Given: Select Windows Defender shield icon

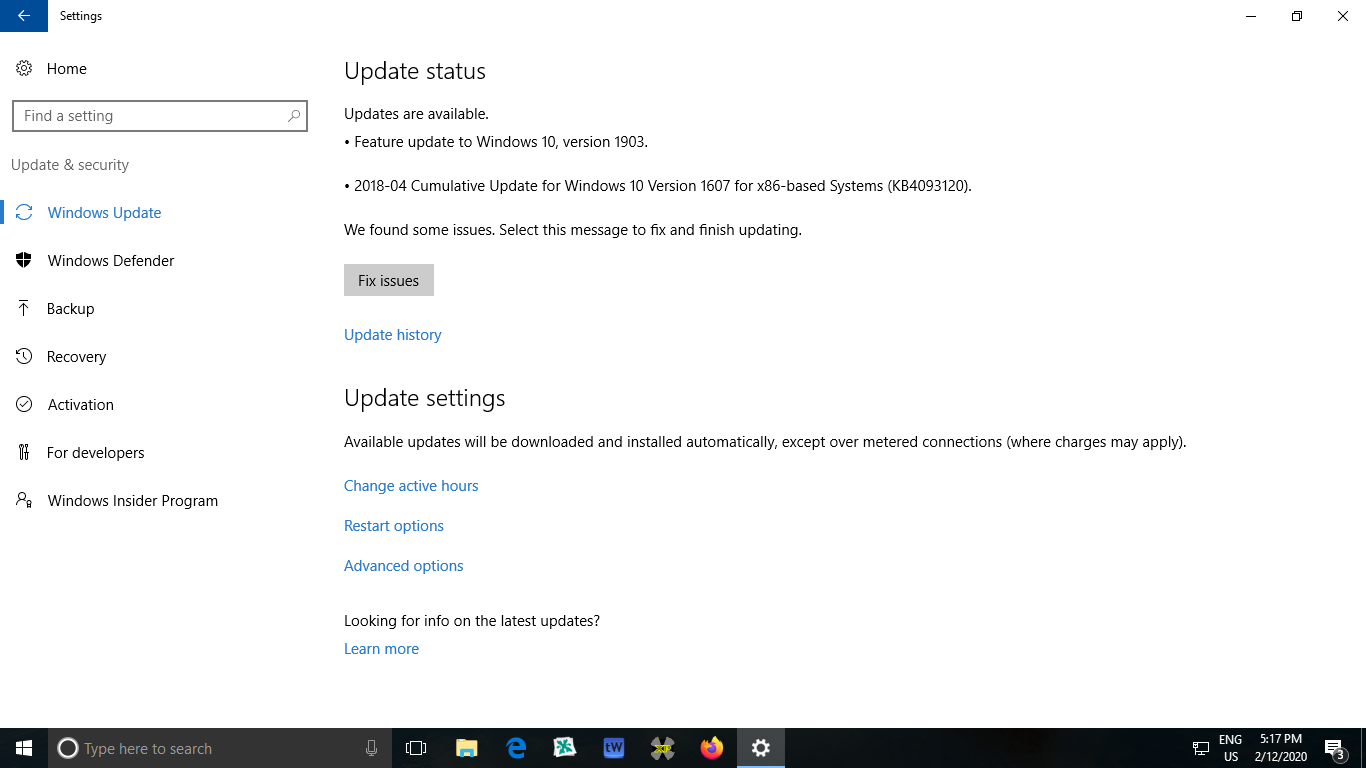Looking at the screenshot, I should point(24,261).
